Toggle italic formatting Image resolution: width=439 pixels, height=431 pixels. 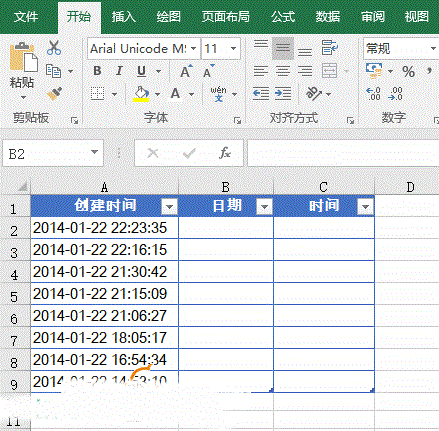click(x=119, y=71)
